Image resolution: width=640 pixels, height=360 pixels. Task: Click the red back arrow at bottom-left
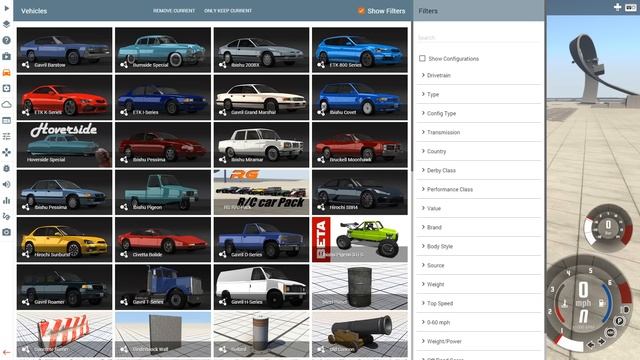pyautogui.click(x=7, y=352)
